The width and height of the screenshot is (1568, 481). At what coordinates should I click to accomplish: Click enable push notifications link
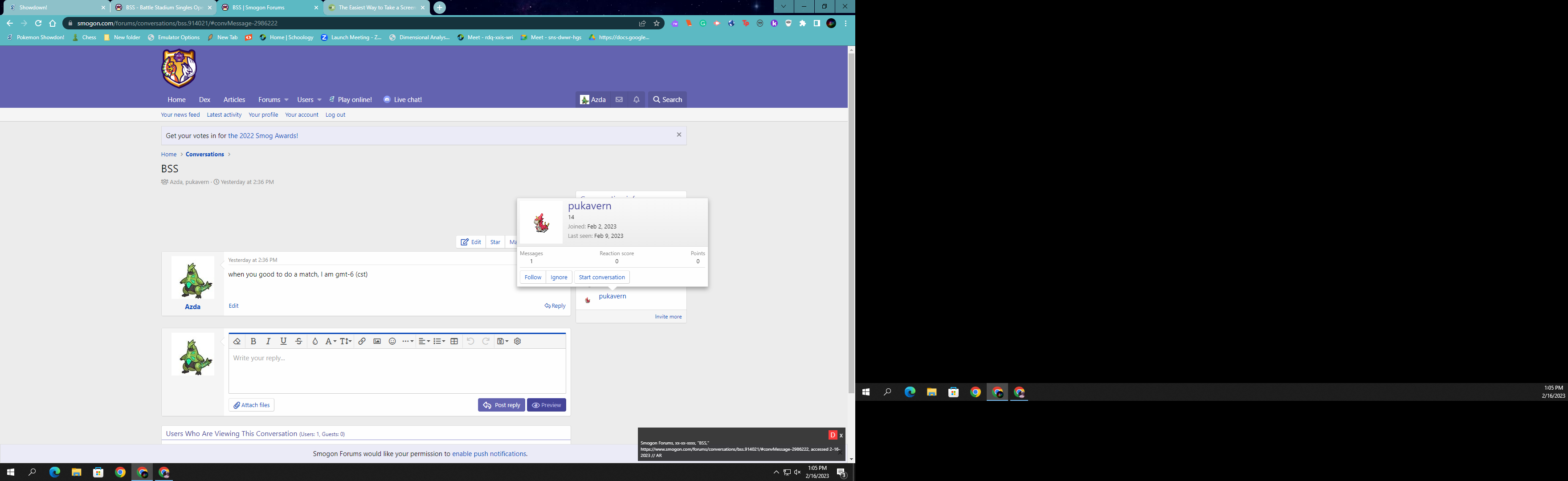tap(490, 453)
